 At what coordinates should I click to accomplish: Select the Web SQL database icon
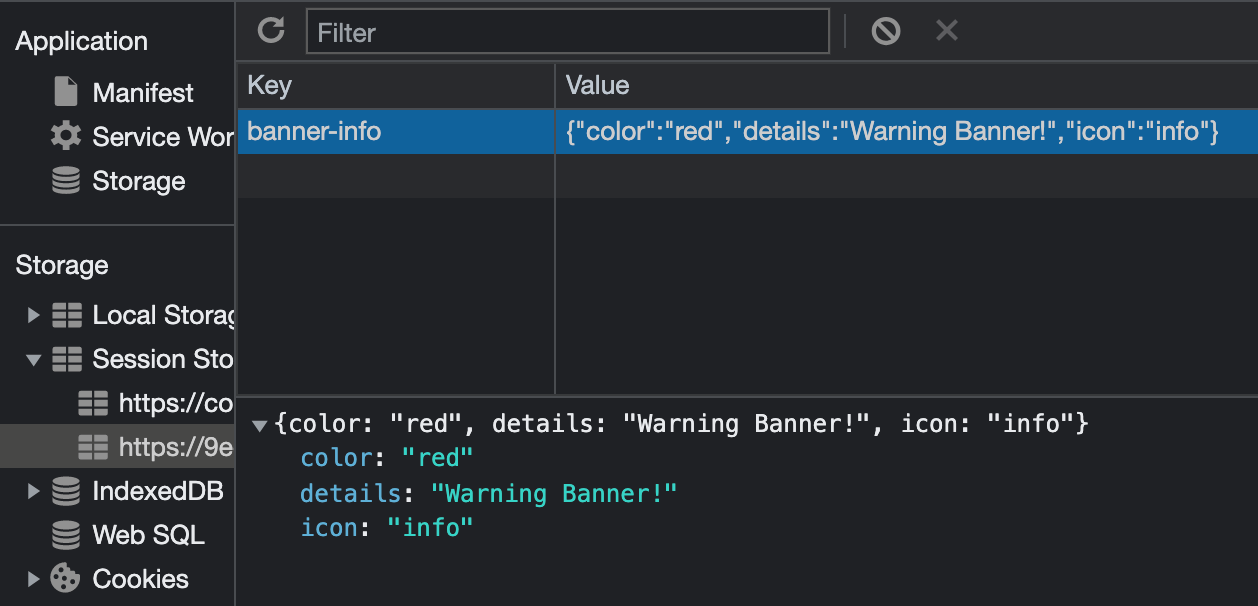pyautogui.click(x=66, y=535)
